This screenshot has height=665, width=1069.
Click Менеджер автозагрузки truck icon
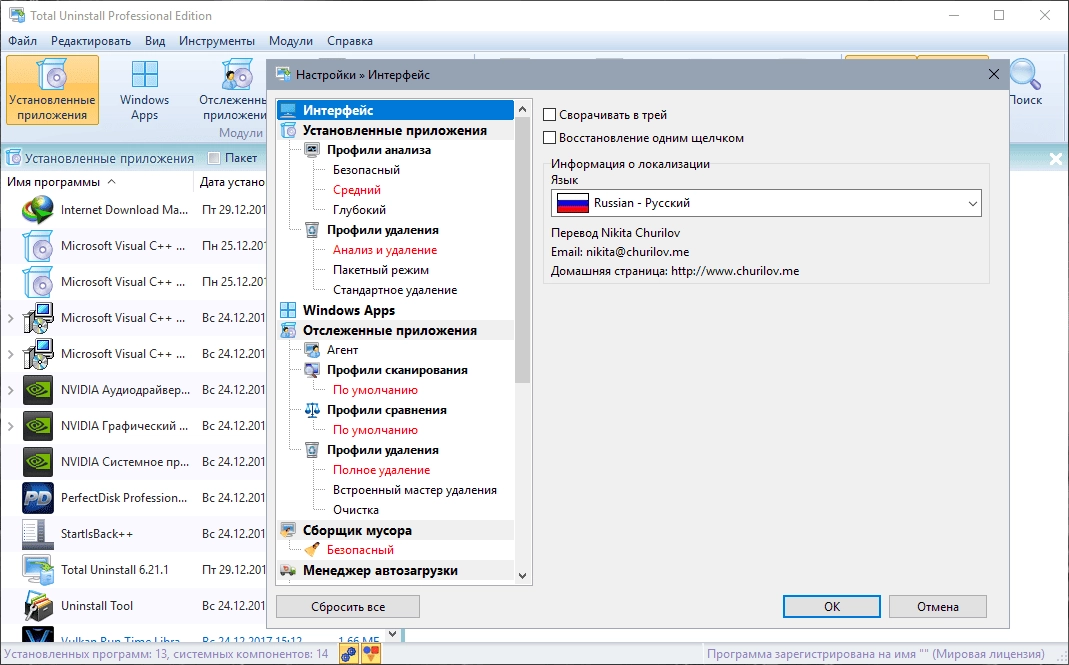[288, 570]
